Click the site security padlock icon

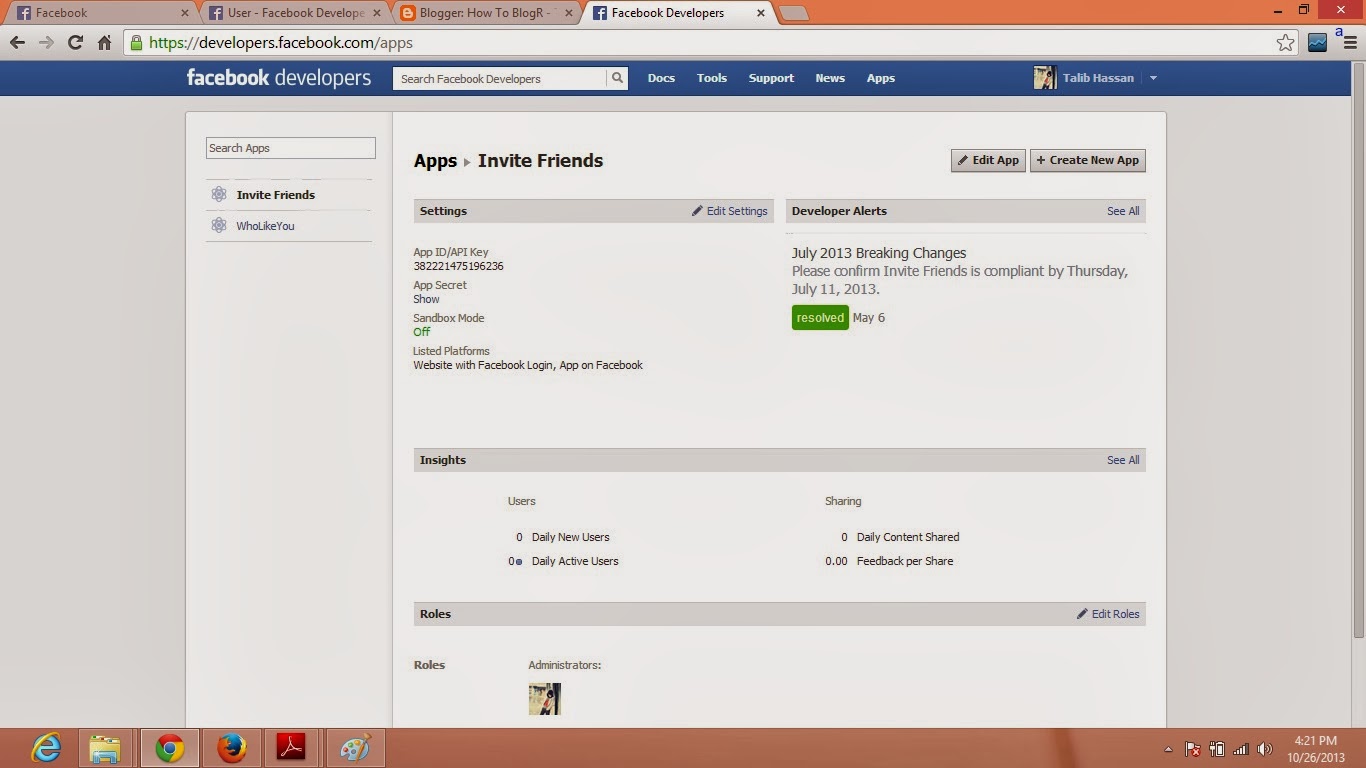point(136,43)
